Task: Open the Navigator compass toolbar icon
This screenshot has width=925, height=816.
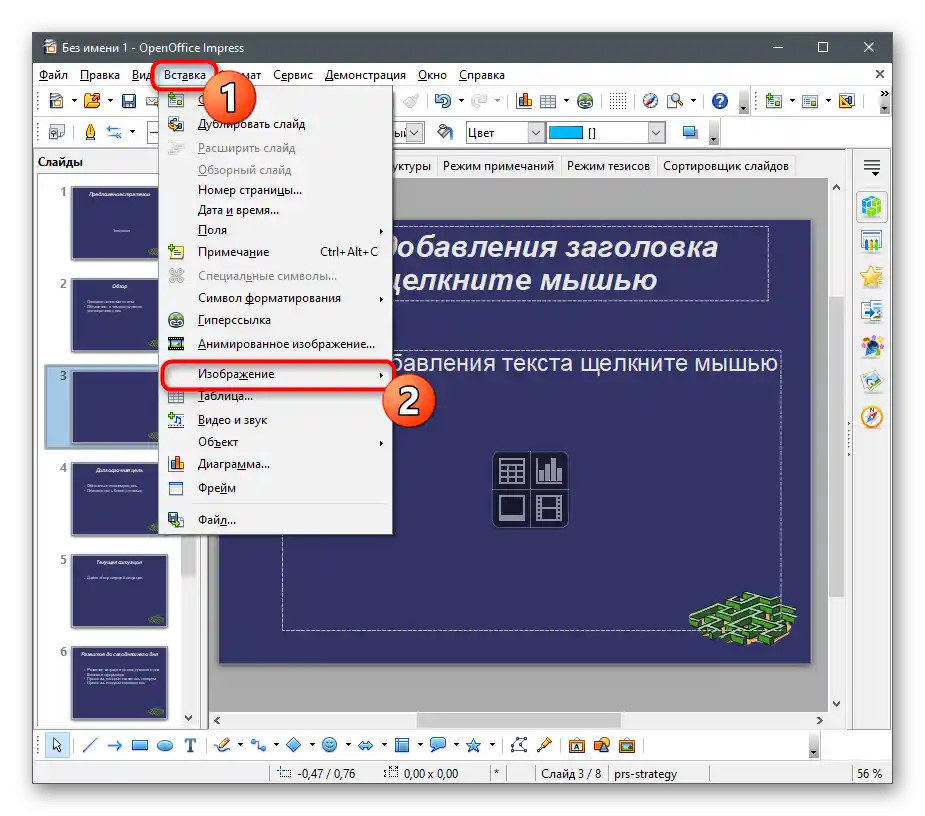Action: (650, 101)
